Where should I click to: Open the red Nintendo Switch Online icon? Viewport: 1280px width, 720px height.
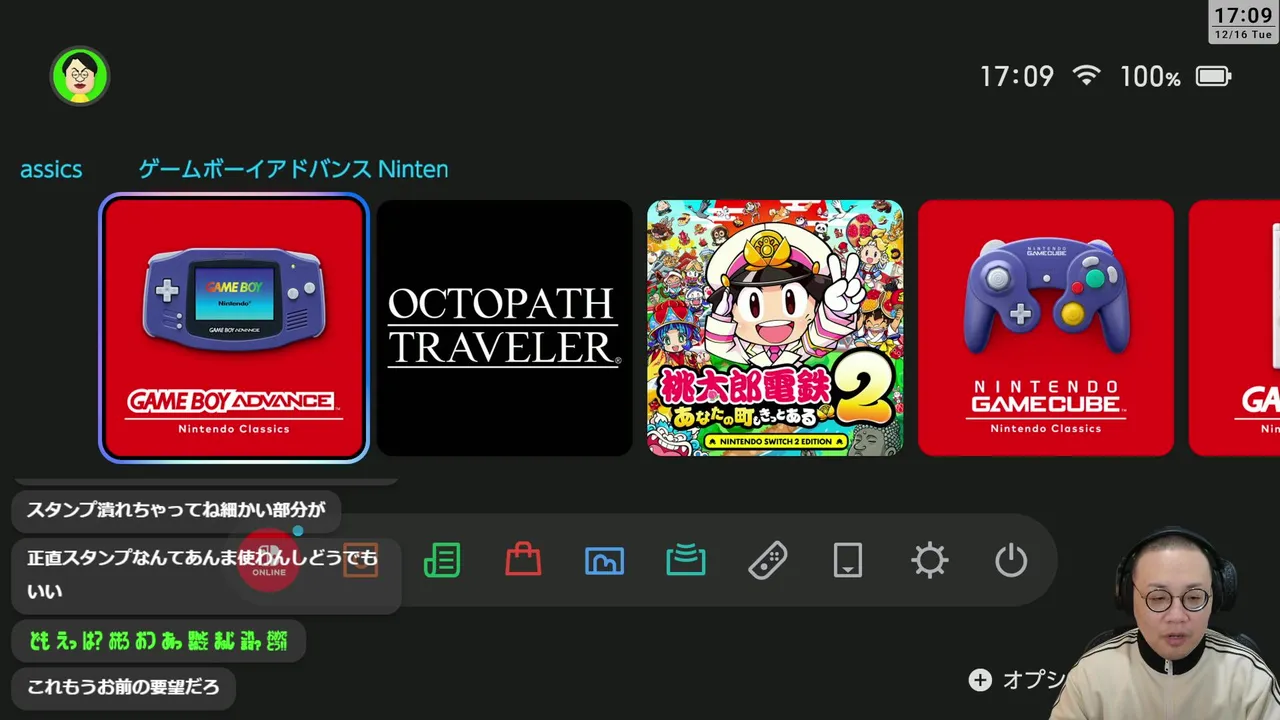[x=269, y=561]
